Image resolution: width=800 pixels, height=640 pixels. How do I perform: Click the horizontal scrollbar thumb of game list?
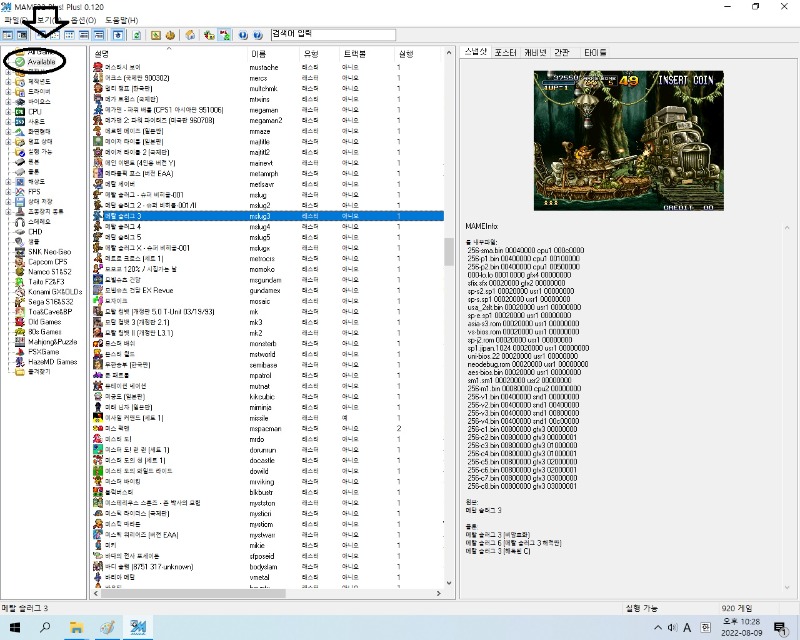click(193, 594)
